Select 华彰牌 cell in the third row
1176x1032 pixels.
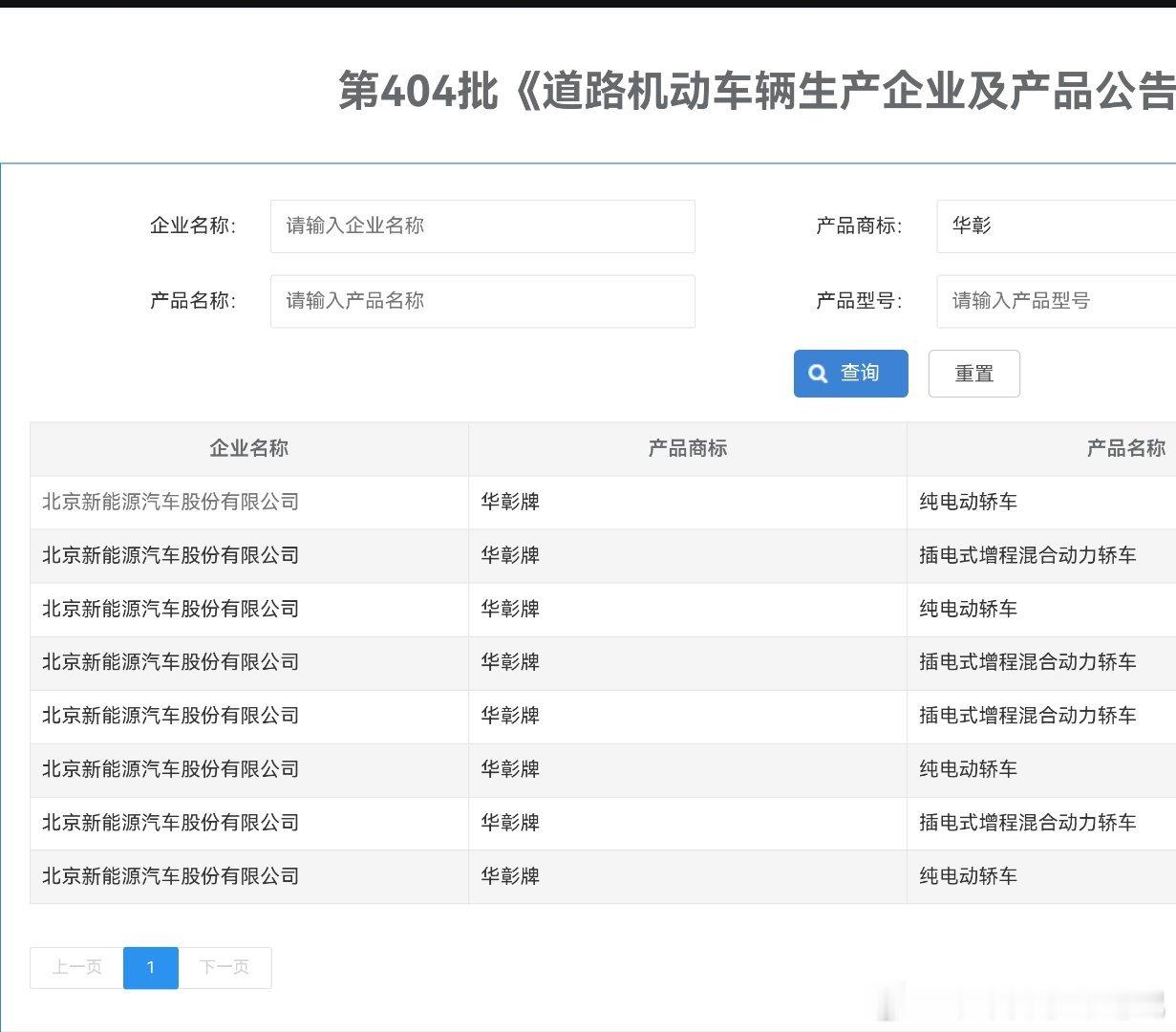[510, 609]
